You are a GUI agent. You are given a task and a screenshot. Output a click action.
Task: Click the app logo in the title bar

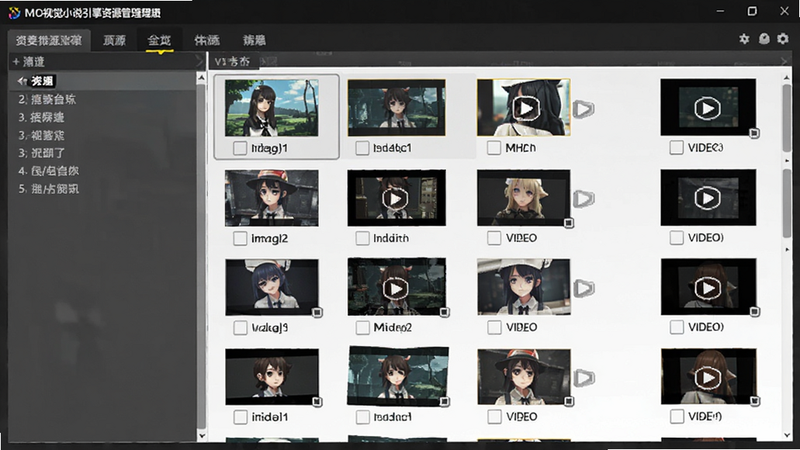pos(14,12)
